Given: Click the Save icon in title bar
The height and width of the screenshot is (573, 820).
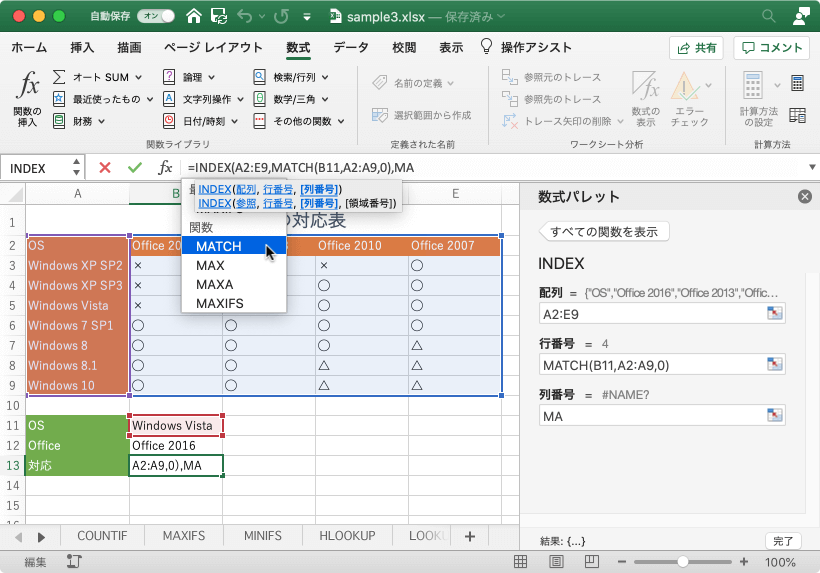Looking at the screenshot, I should [x=219, y=16].
